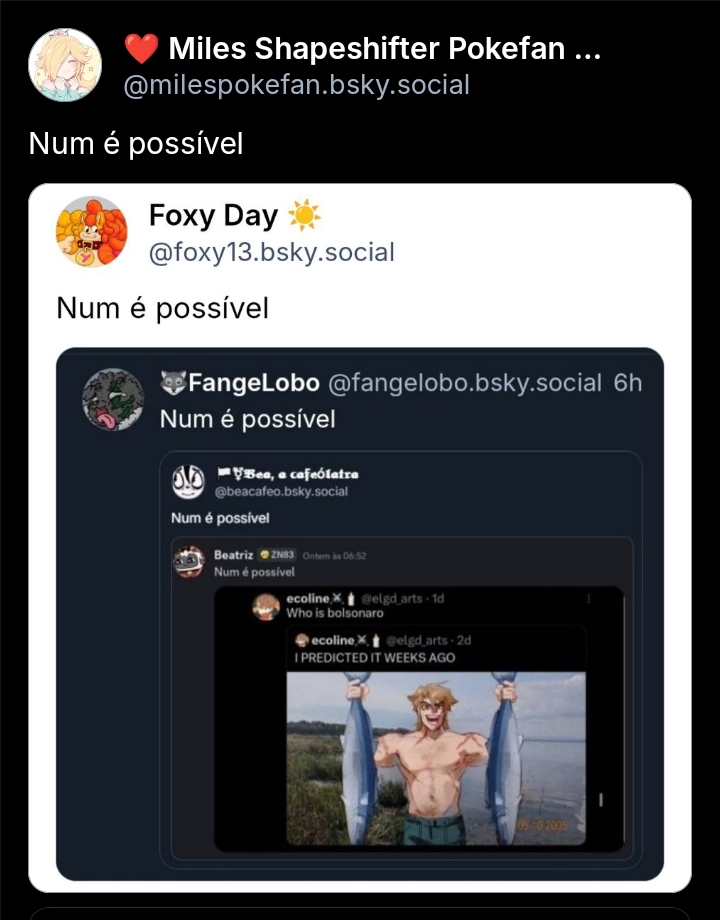Viewport: 720px width, 920px height.
Task: Click Foxy Day's Num é possível post text
Action: [163, 308]
